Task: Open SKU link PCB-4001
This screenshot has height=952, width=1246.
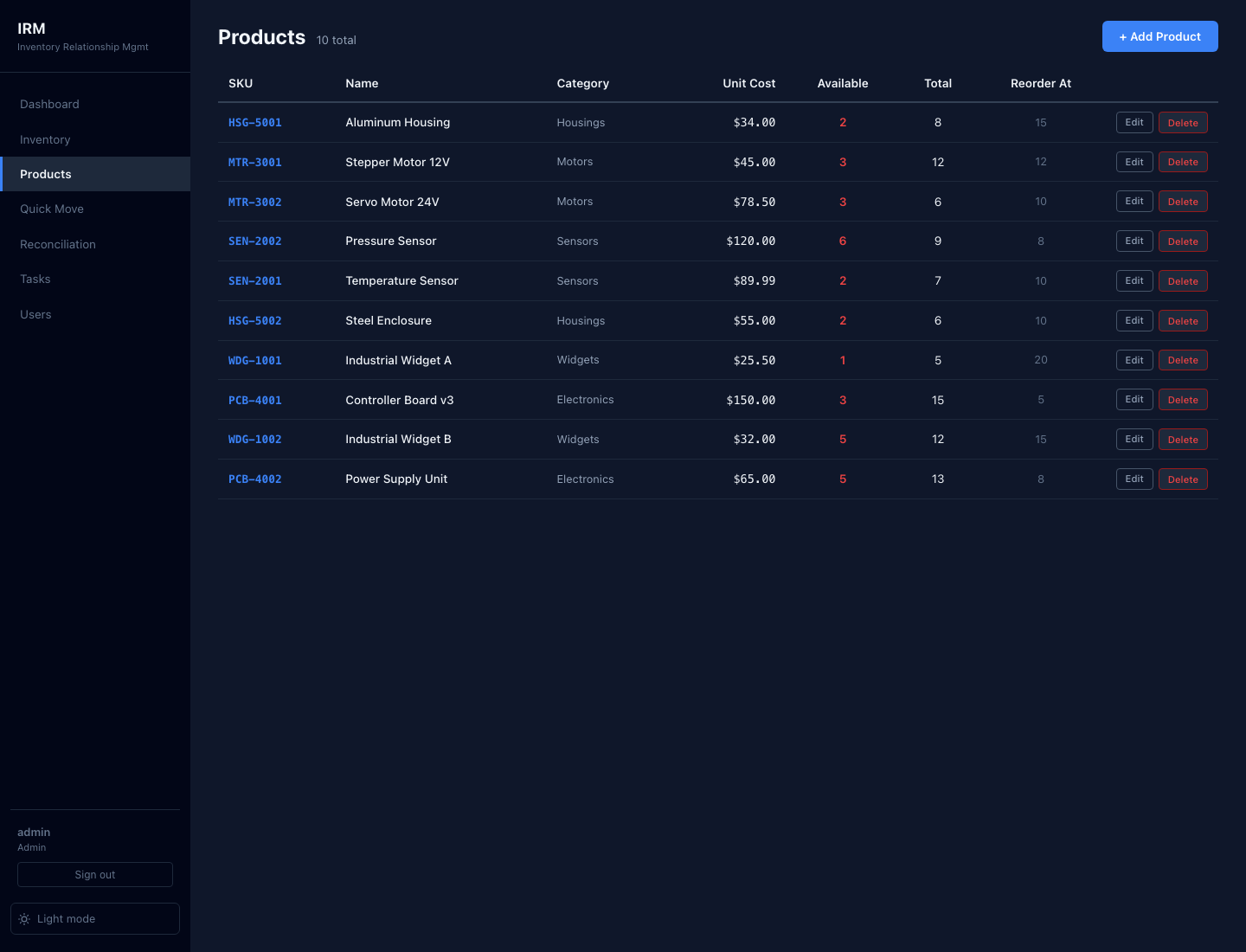Action: 254,400
